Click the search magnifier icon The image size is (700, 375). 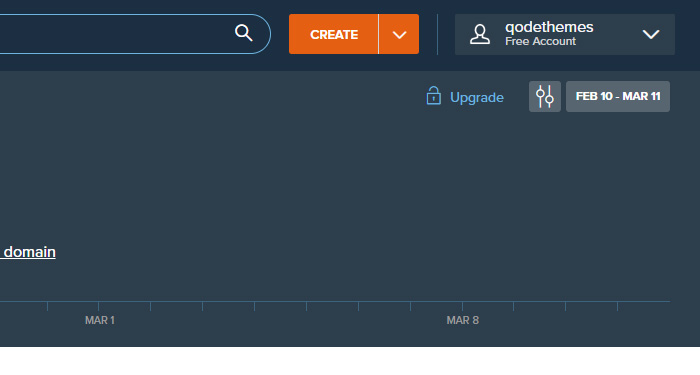[x=244, y=33]
